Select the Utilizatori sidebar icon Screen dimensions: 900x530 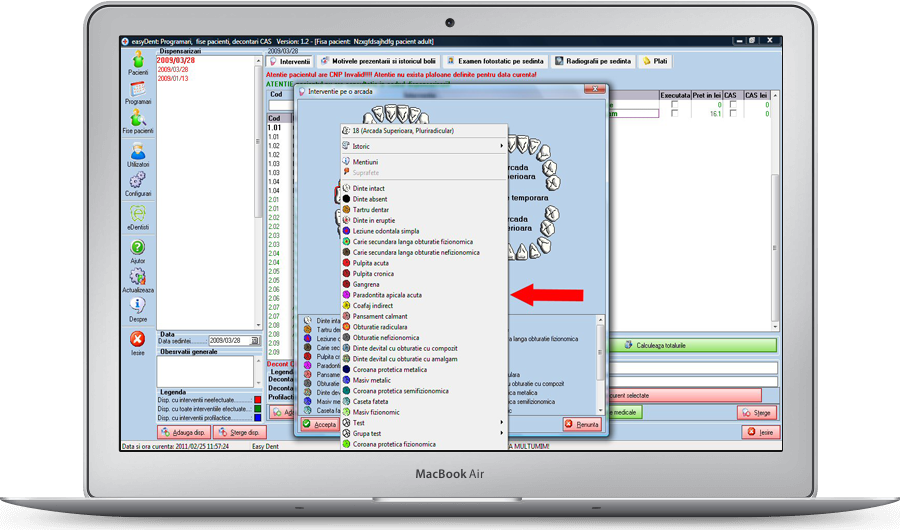click(x=138, y=154)
